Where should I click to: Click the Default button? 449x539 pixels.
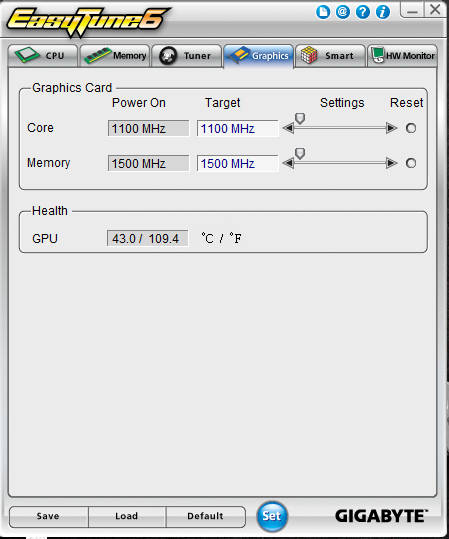(206, 516)
